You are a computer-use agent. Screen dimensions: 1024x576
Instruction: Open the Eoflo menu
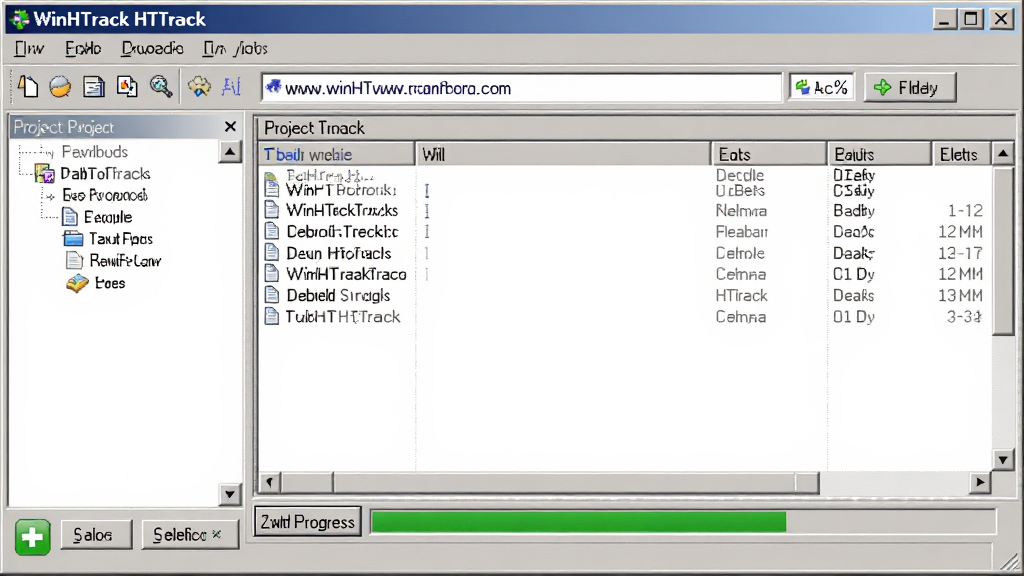83,49
